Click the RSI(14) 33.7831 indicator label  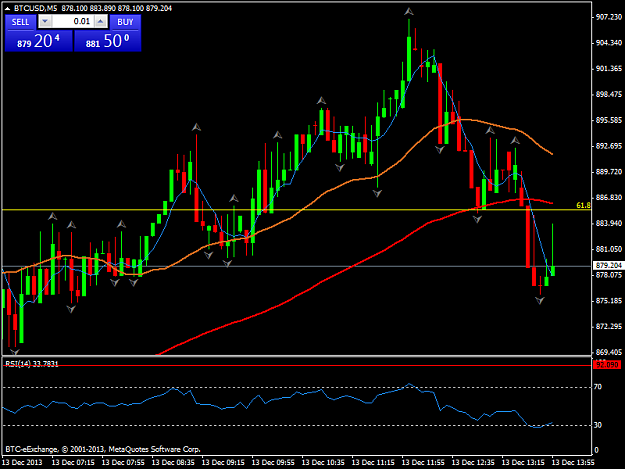click(32, 364)
